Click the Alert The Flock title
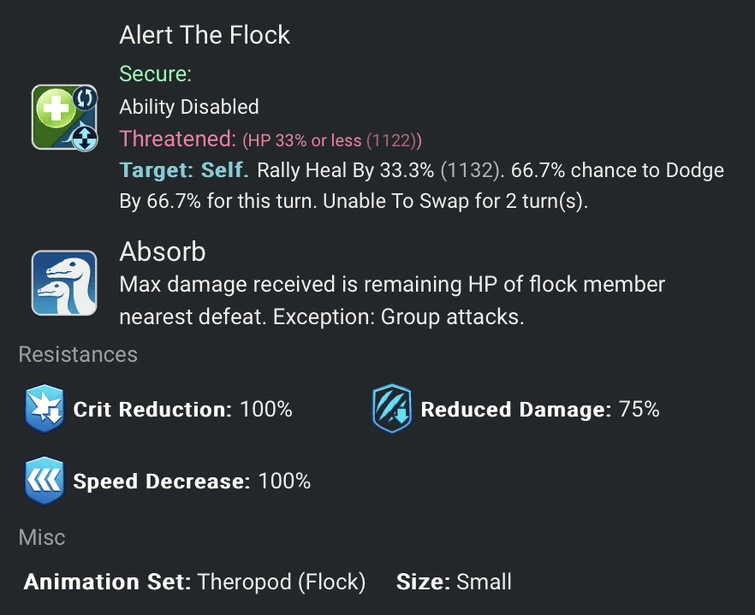The height and width of the screenshot is (615, 755). (204, 35)
